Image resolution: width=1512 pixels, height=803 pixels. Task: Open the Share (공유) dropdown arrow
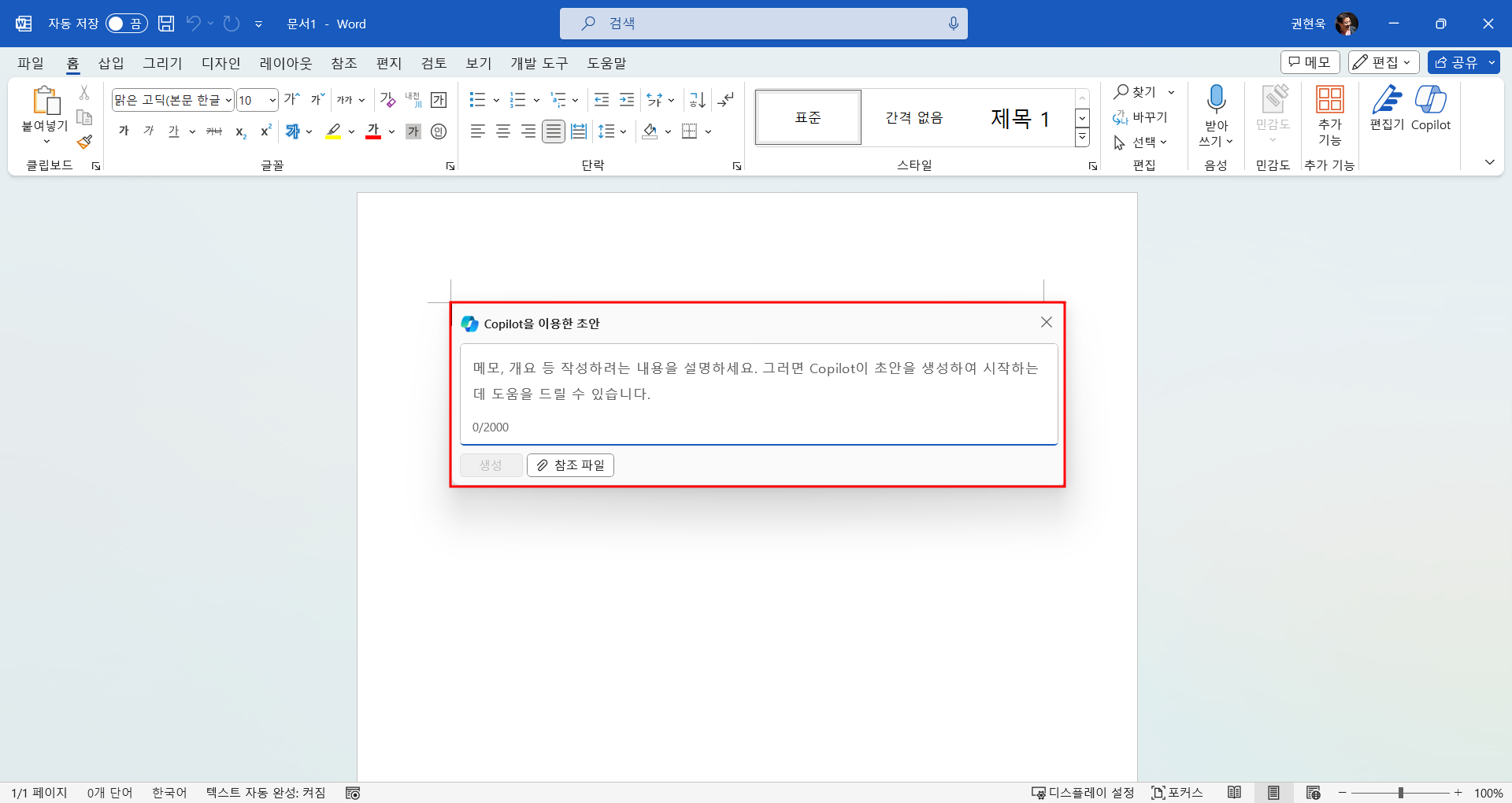(1491, 62)
